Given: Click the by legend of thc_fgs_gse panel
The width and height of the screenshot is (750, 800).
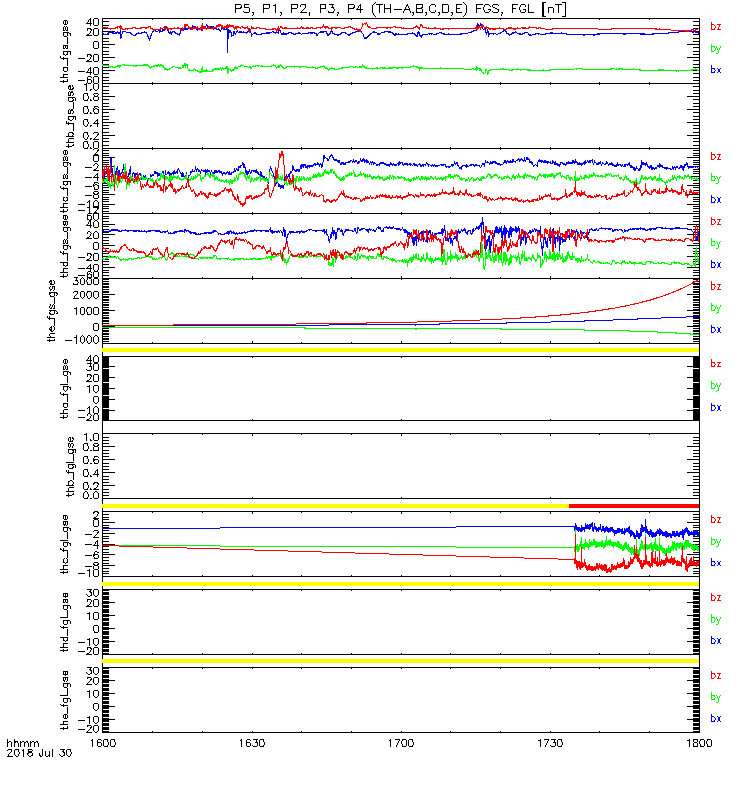Looking at the screenshot, I should (x=716, y=178).
